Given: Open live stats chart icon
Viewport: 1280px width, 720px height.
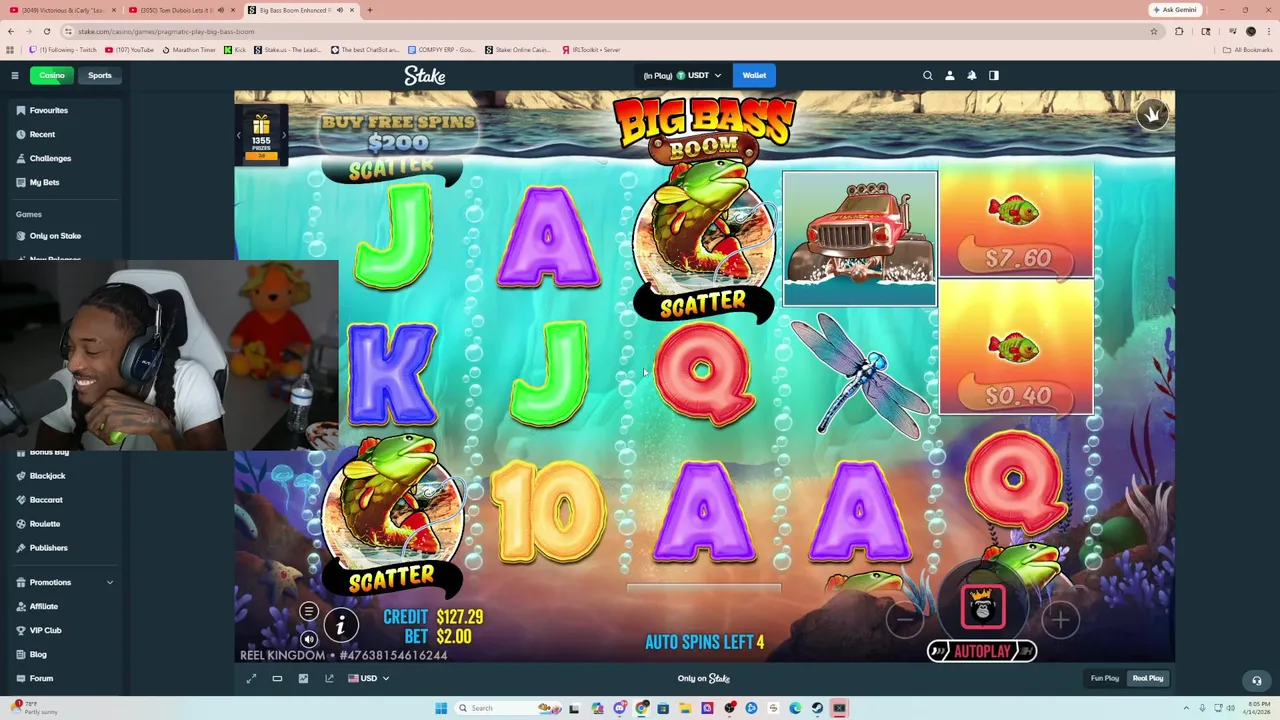Looking at the screenshot, I should point(303,678).
